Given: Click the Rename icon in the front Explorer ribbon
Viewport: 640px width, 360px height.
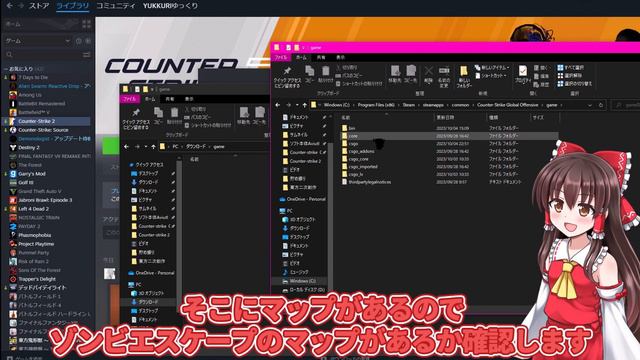Looking at the screenshot, I should 444,71.
